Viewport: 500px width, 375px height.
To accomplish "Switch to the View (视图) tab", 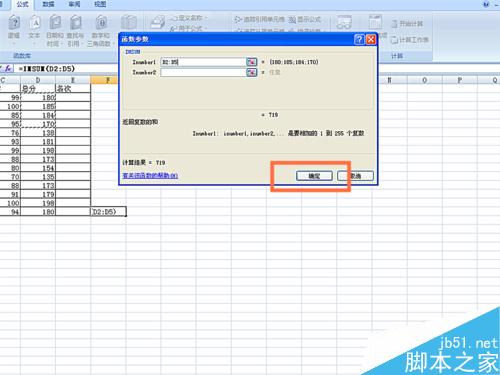I will click(100, 4).
